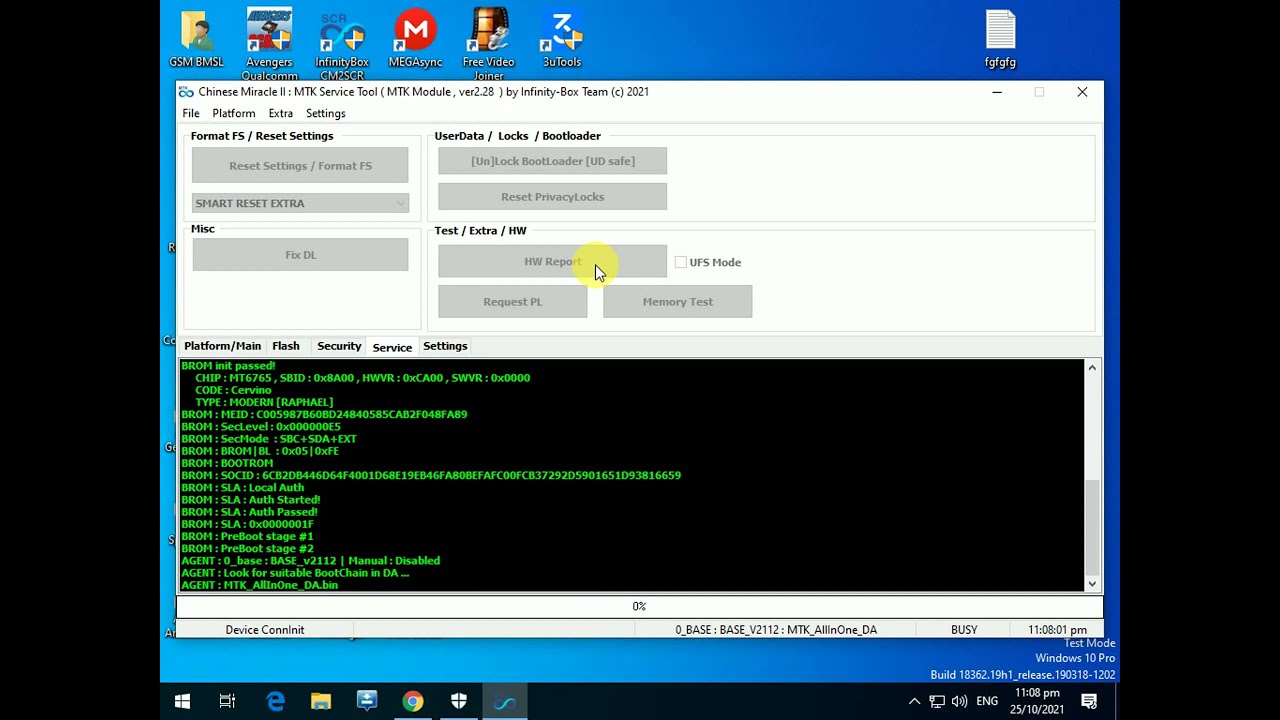Click log line BROM : BOOTROM

tap(227, 463)
